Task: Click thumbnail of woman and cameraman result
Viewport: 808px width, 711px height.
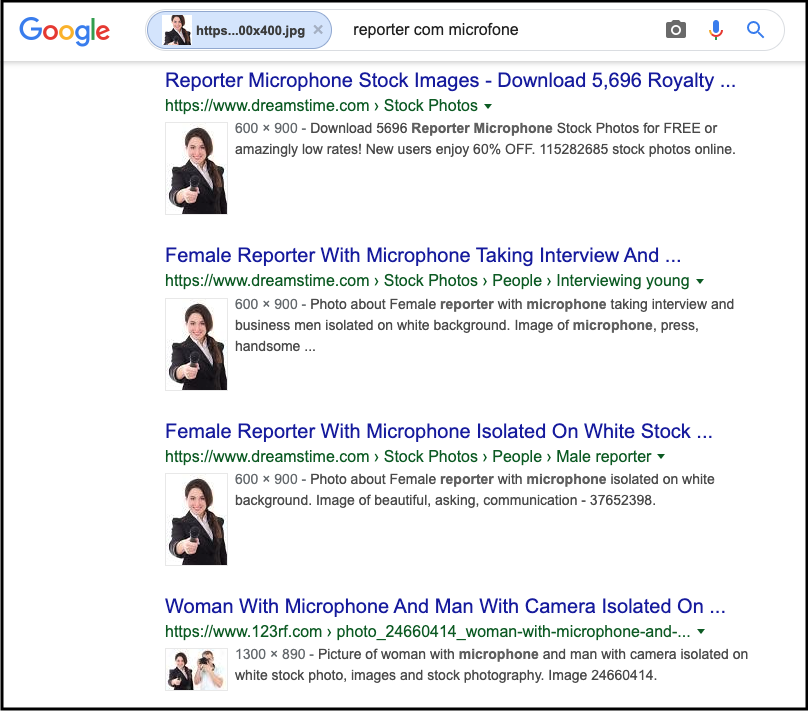Action: (x=196, y=669)
